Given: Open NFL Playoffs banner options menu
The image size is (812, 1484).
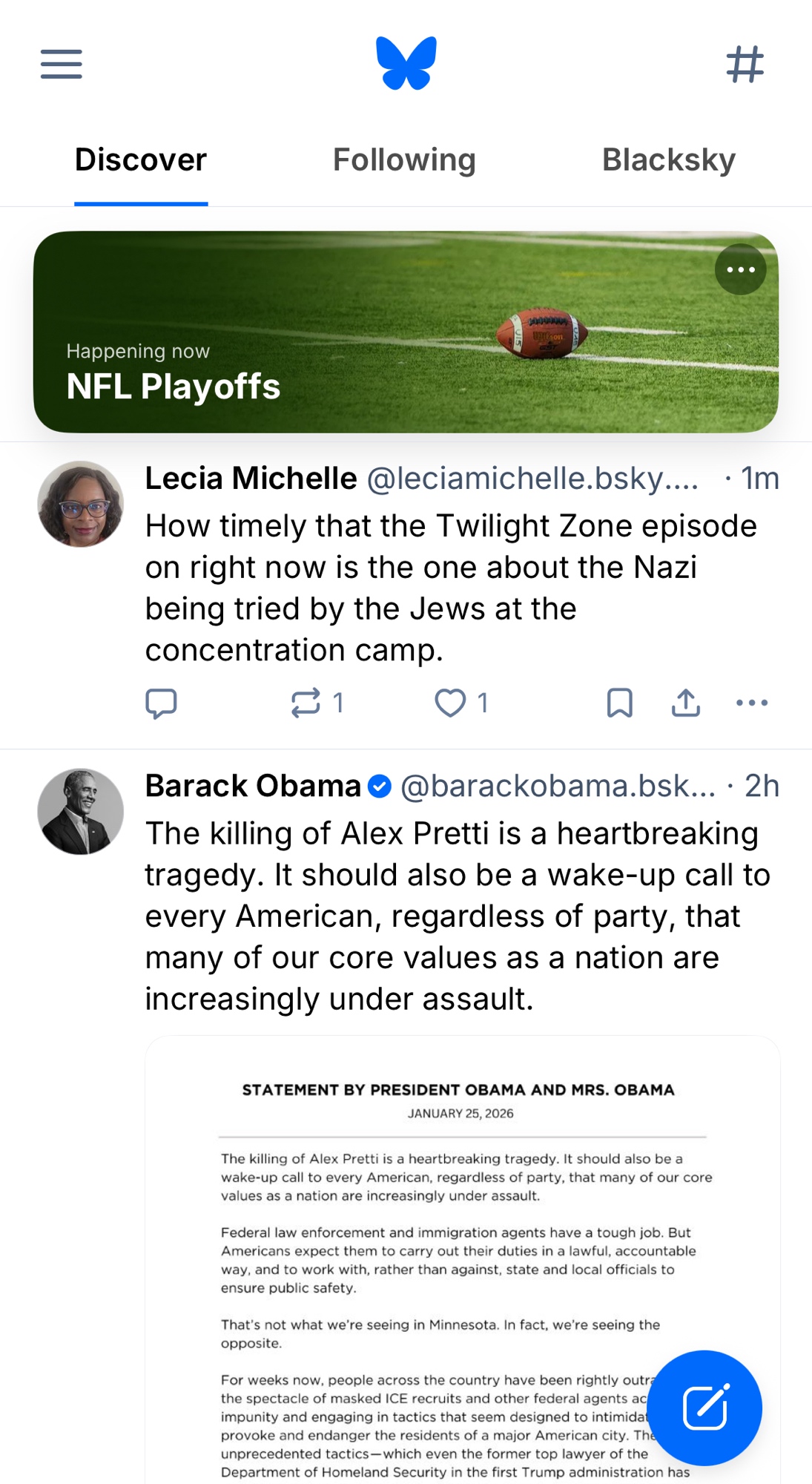Looking at the screenshot, I should (x=740, y=269).
